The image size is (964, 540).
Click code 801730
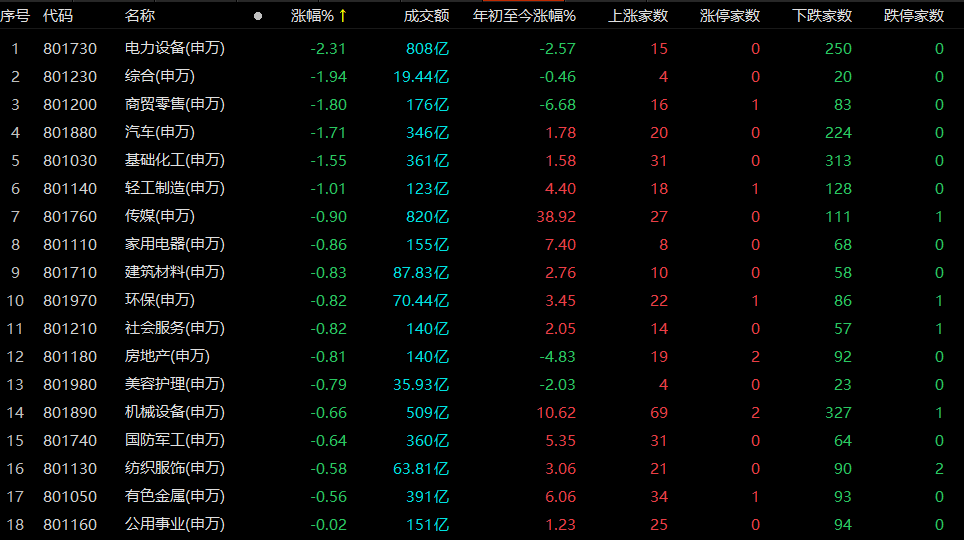[70, 49]
